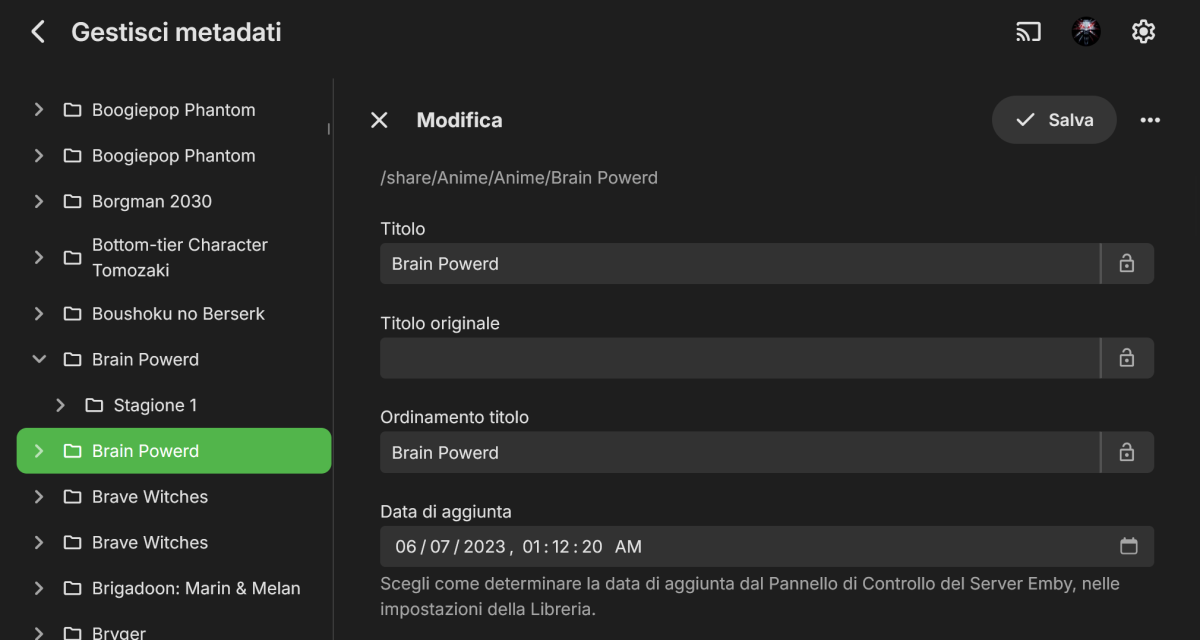Open the user profile avatar
The width and height of the screenshot is (1200, 640).
pyautogui.click(x=1086, y=32)
